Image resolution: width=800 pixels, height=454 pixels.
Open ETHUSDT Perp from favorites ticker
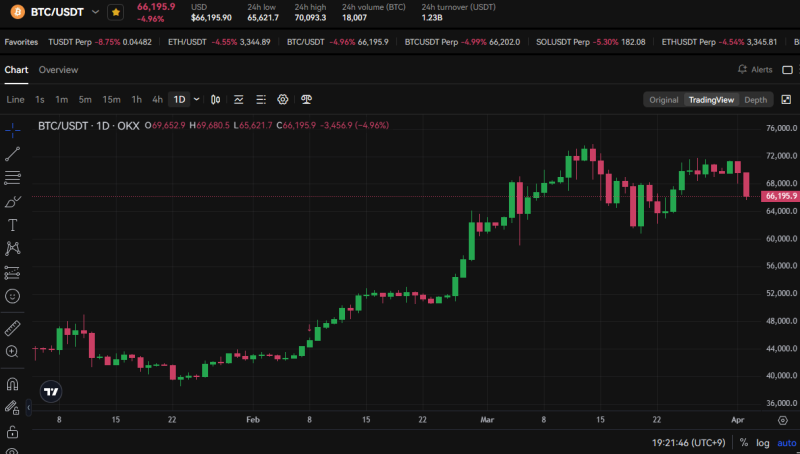[719, 42]
